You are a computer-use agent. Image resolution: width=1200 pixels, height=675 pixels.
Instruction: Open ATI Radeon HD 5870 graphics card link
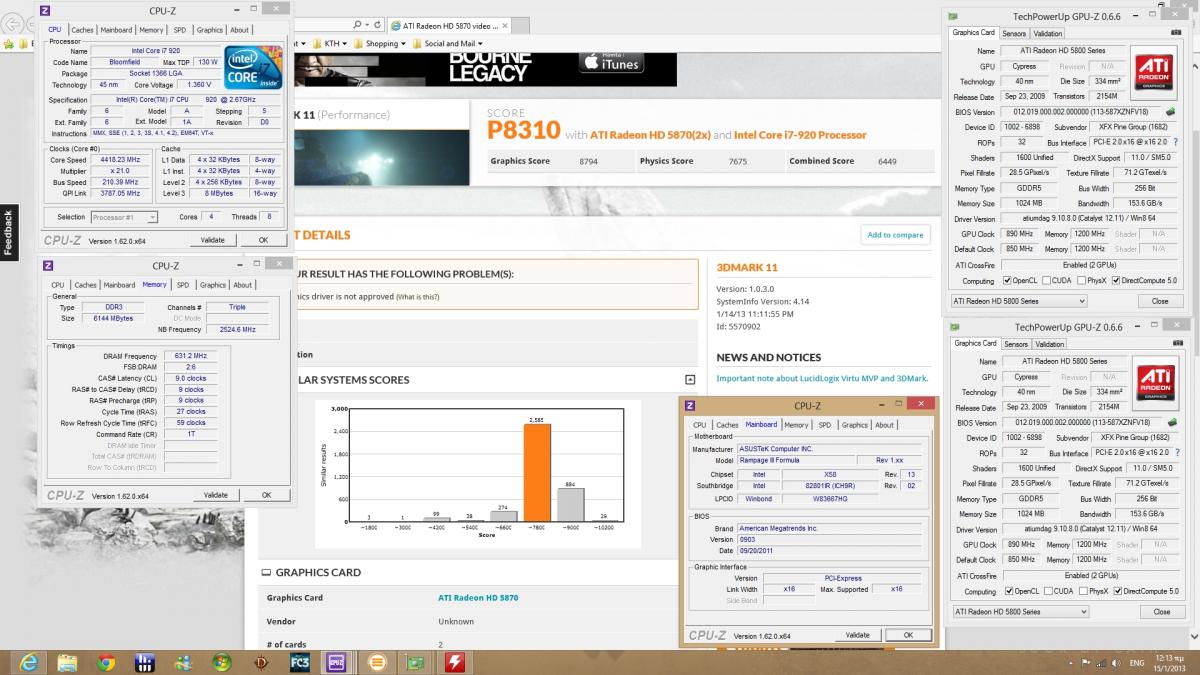[x=478, y=597]
